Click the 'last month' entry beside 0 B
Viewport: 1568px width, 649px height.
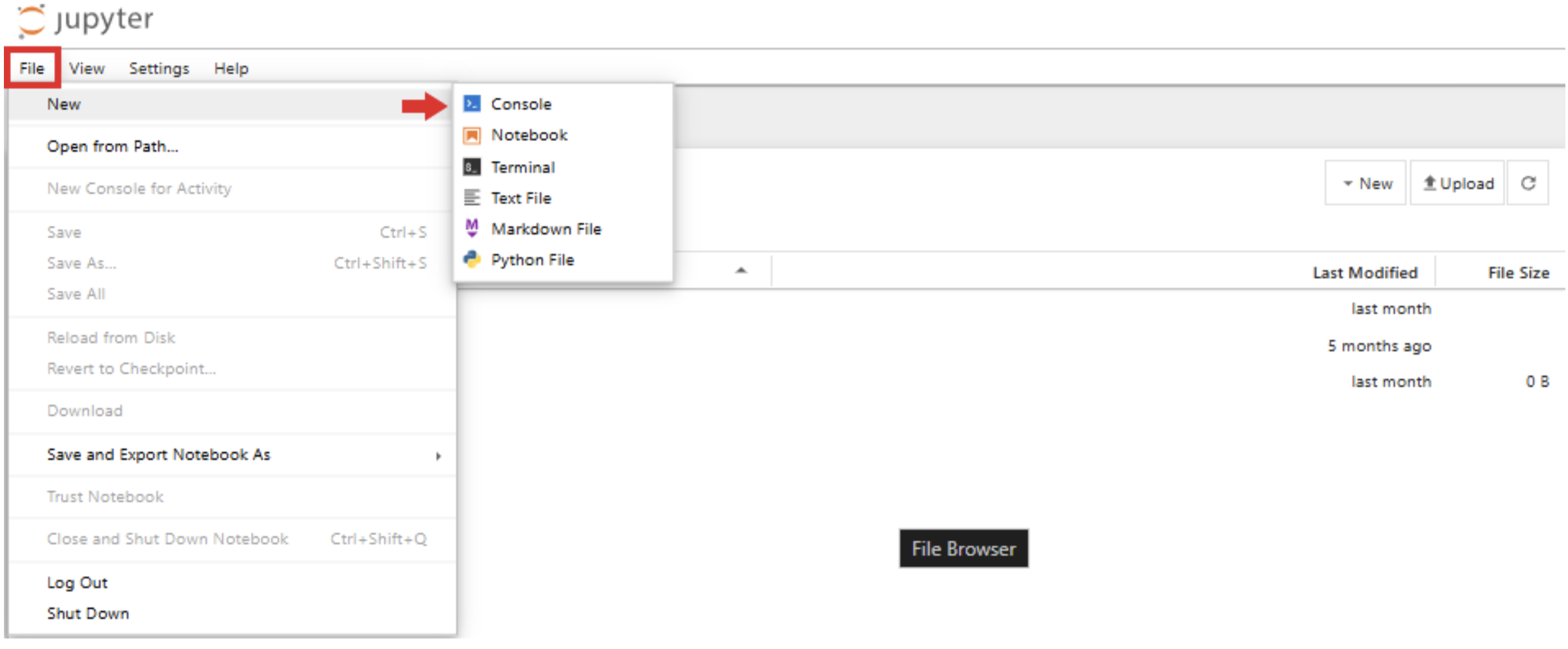coord(1391,381)
